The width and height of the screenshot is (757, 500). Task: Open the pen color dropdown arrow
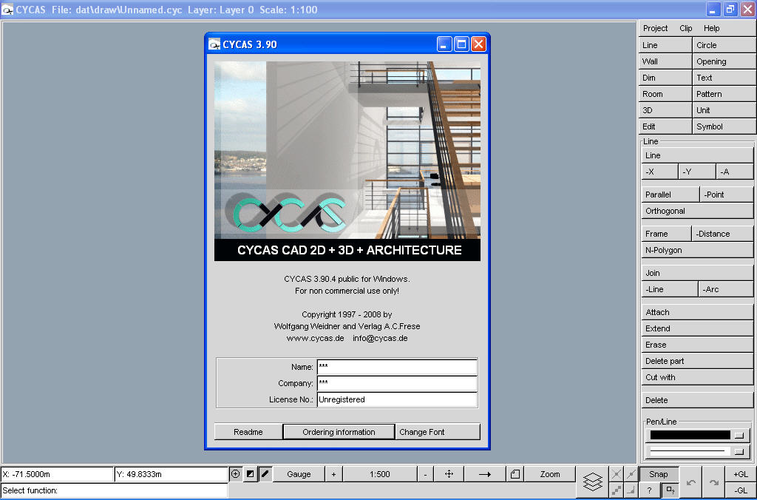(x=739, y=435)
